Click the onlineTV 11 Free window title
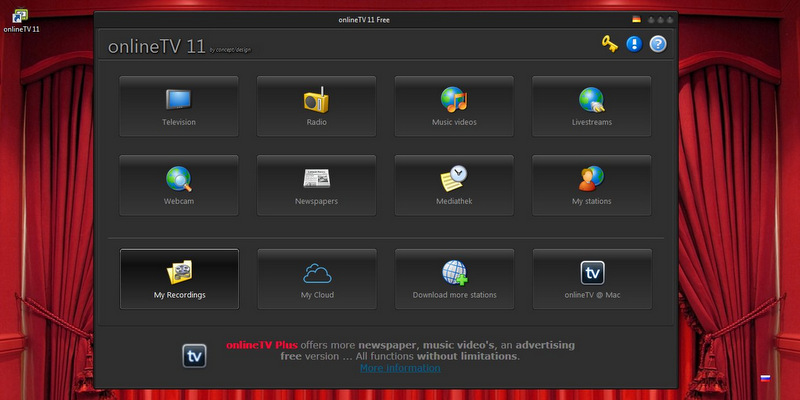 [x=364, y=20]
